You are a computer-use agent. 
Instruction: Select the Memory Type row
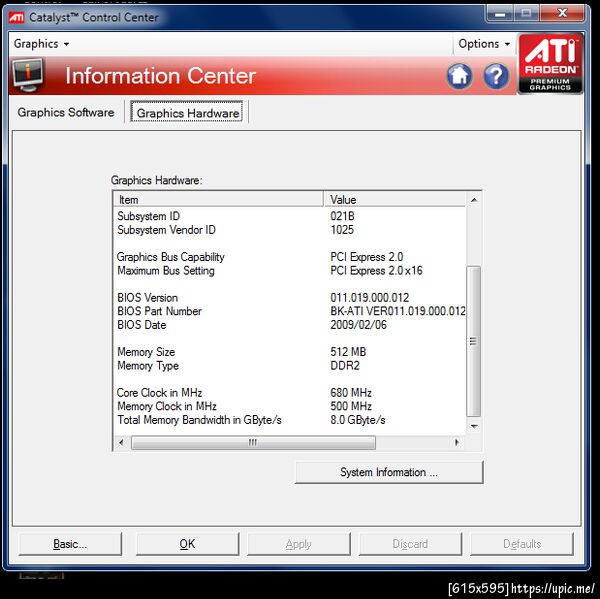[x=290, y=366]
